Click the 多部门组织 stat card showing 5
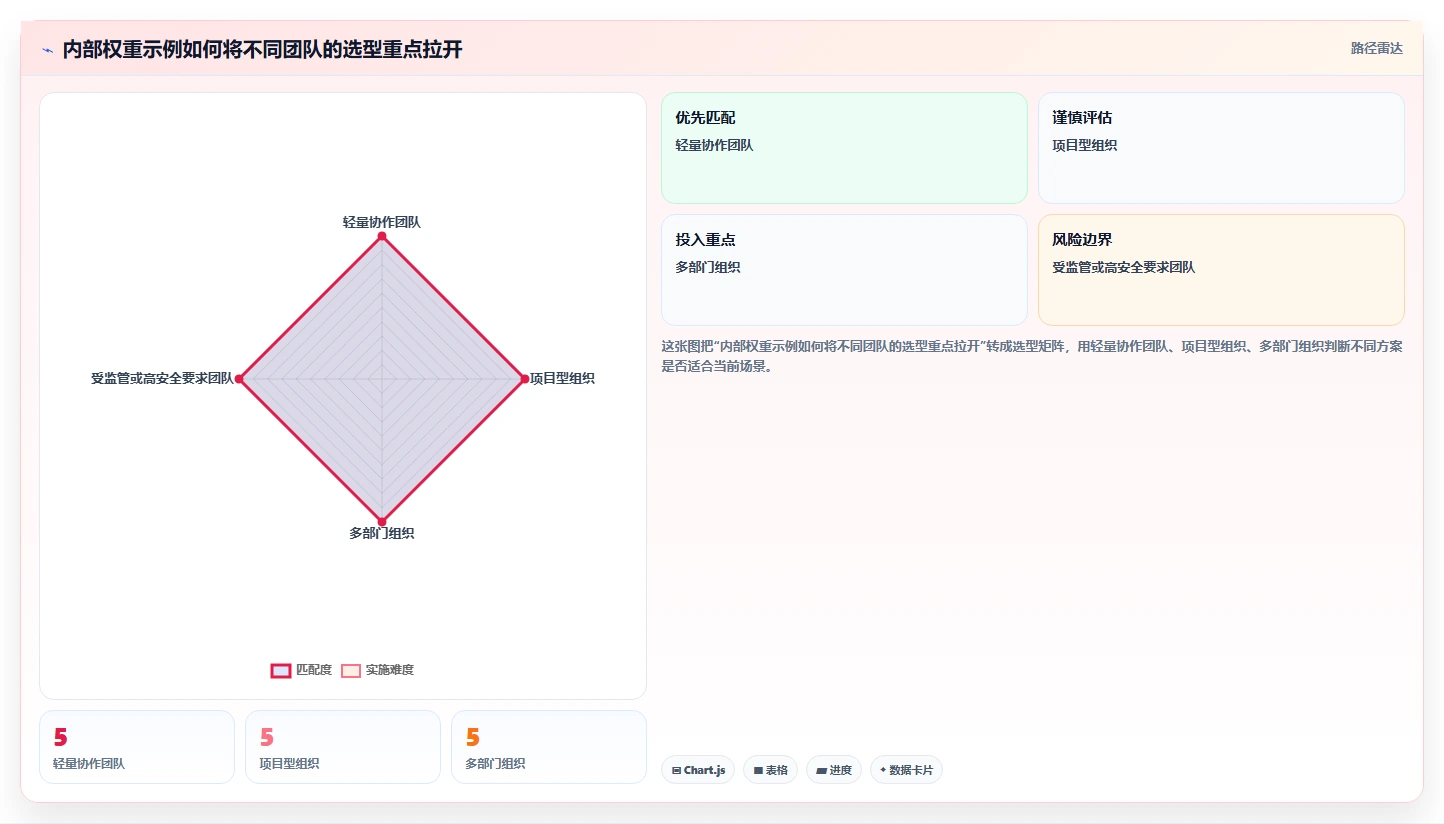1444x824 pixels. pos(549,747)
